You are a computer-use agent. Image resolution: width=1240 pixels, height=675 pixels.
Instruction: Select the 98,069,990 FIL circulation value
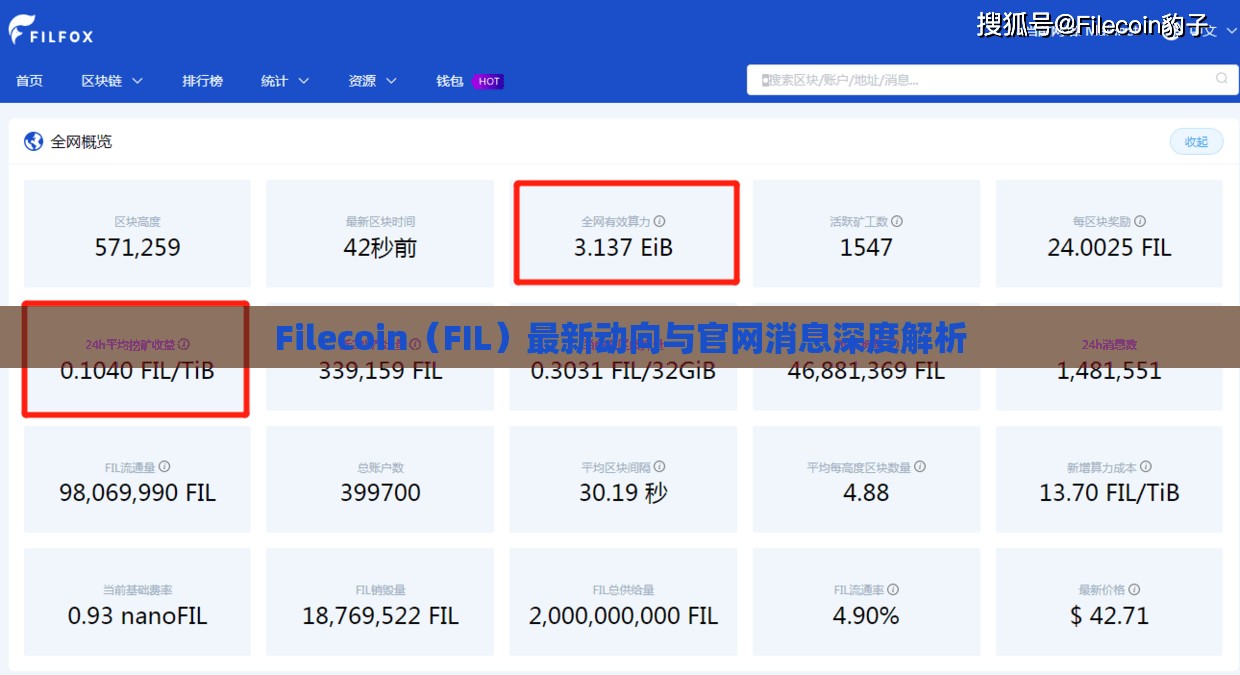tap(138, 493)
